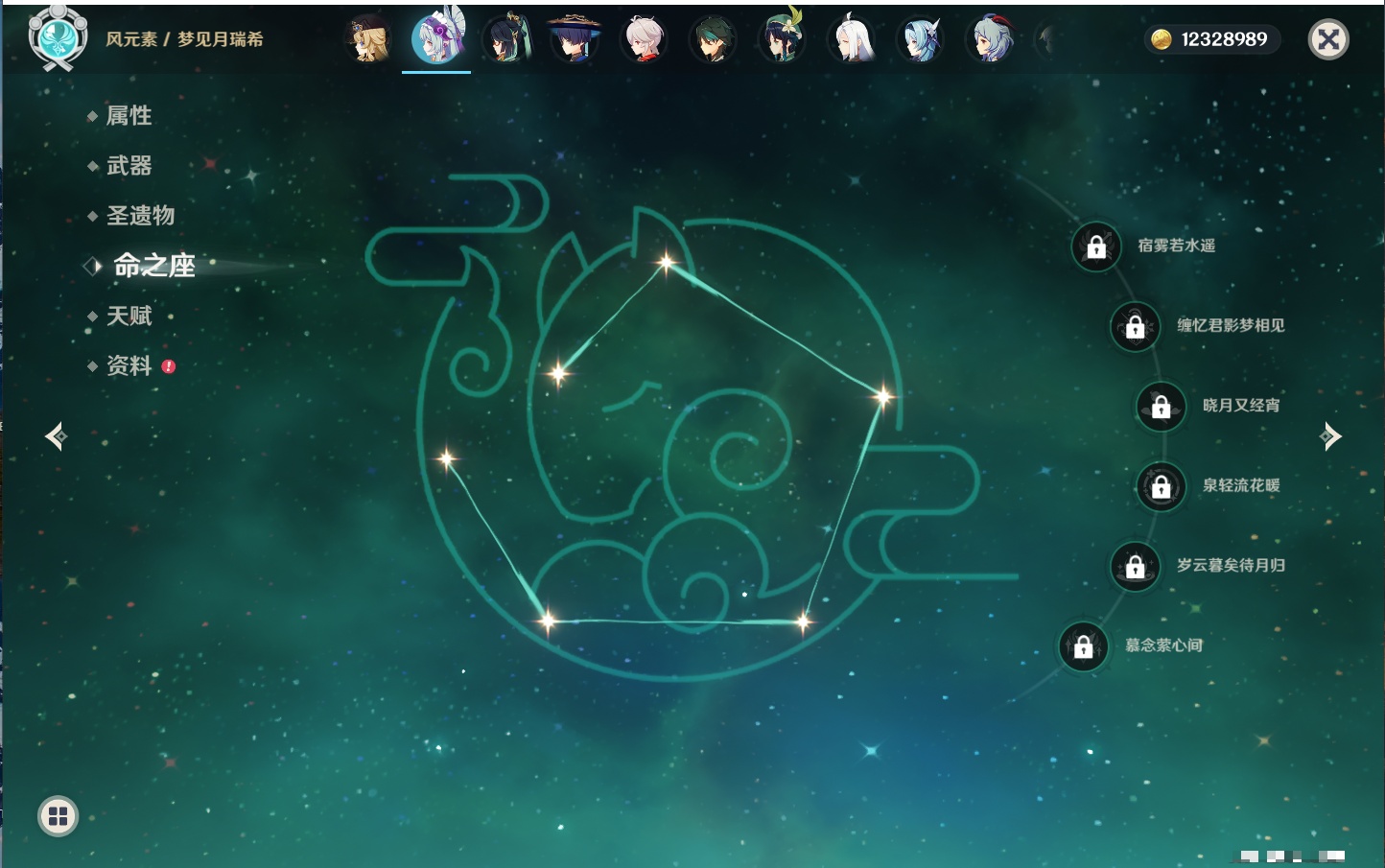
Task: Select Navia's blonde avatar with dark hat
Action: click(368, 39)
